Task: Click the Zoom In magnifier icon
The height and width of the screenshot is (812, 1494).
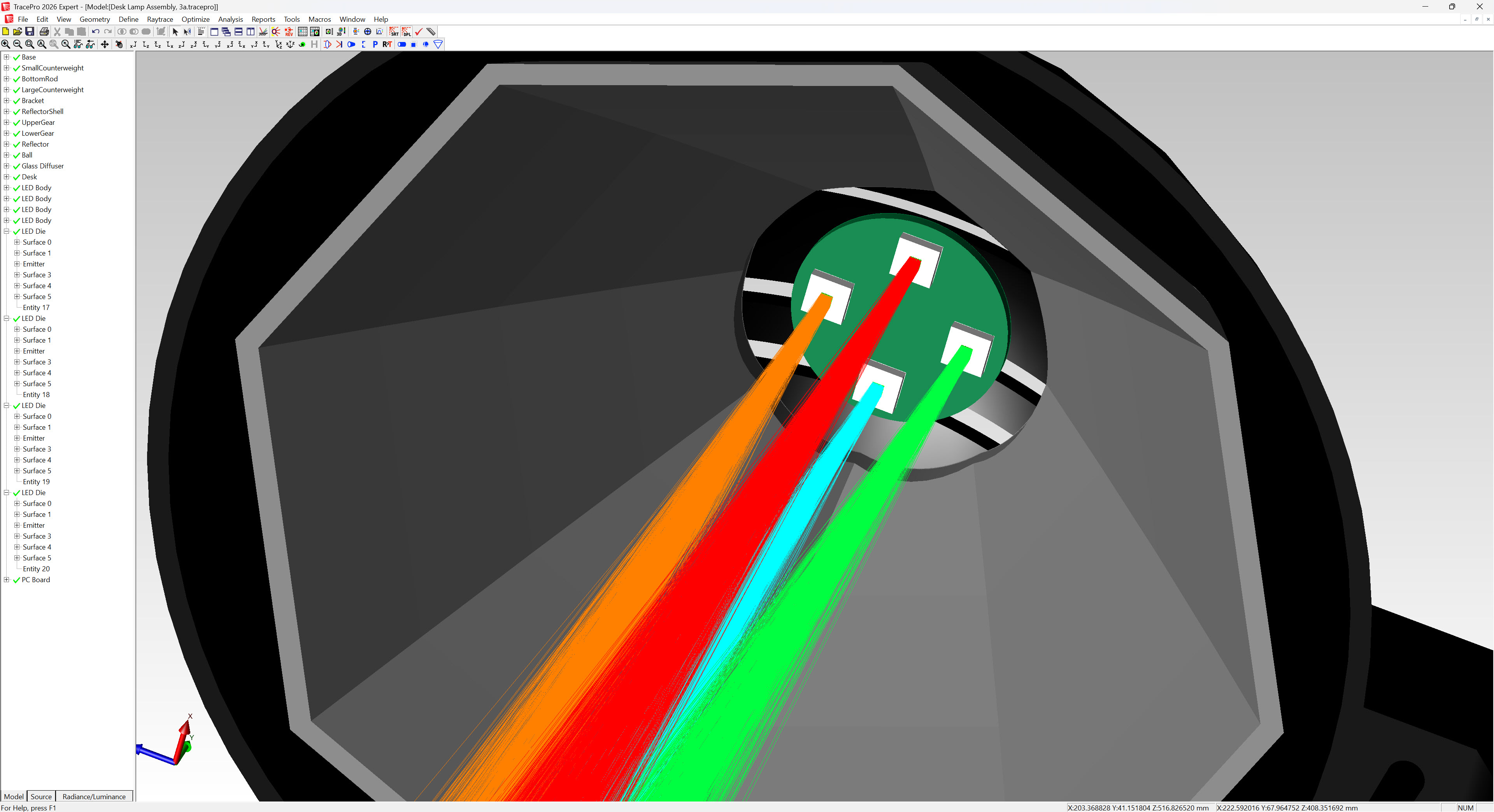Action: click(5, 44)
